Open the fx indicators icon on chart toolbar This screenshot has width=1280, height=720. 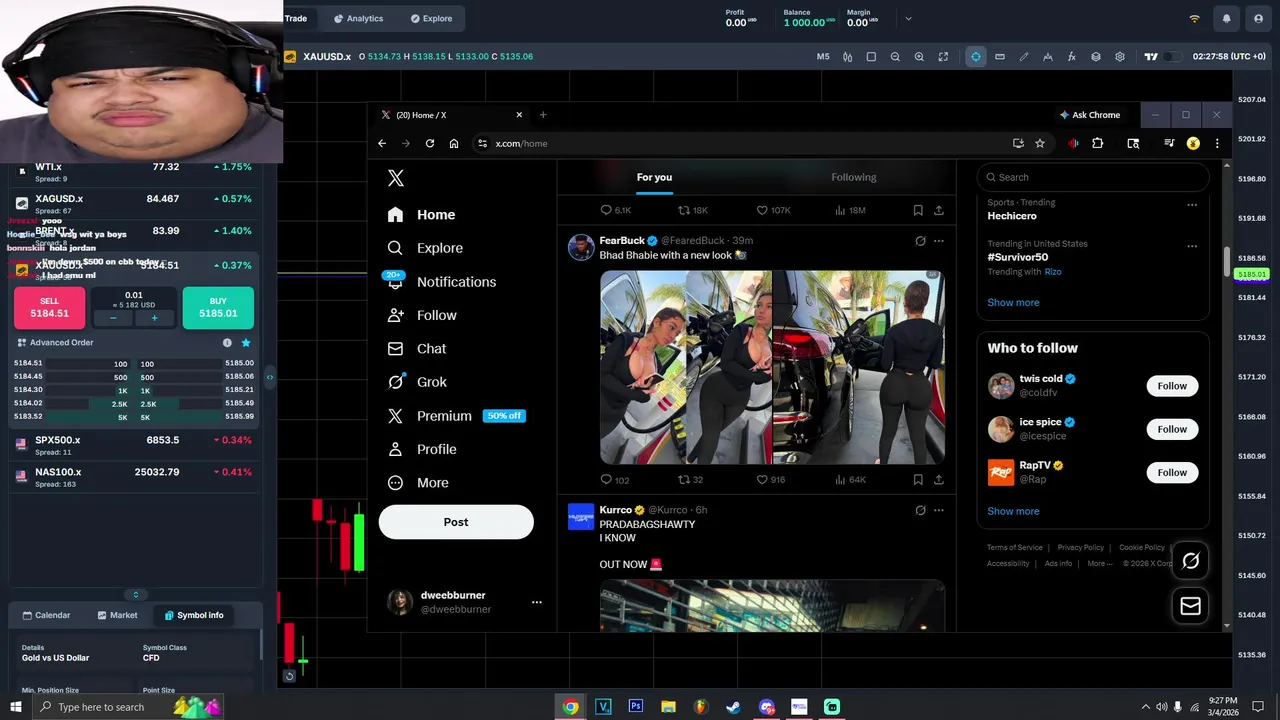tap(1072, 57)
